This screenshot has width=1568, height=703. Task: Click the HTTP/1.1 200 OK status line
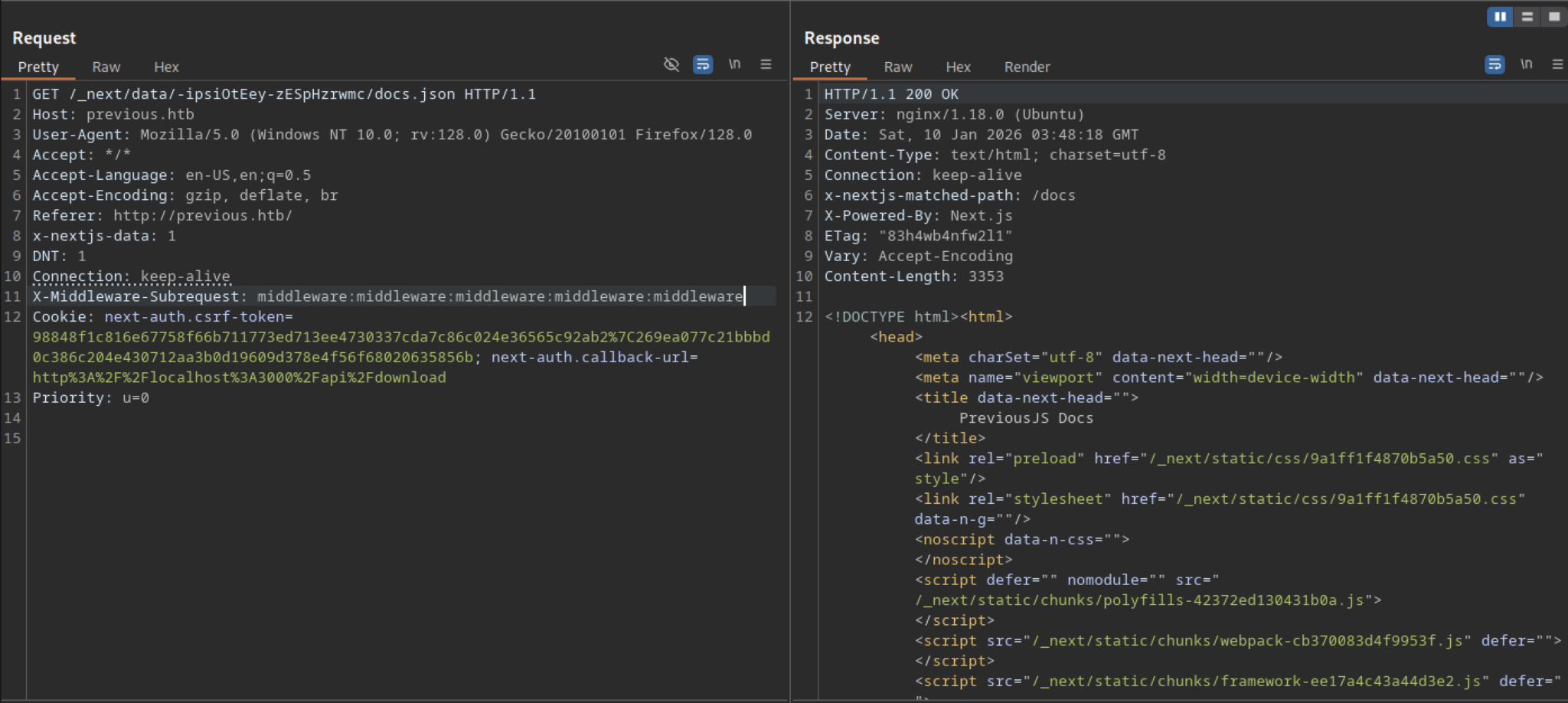click(891, 94)
